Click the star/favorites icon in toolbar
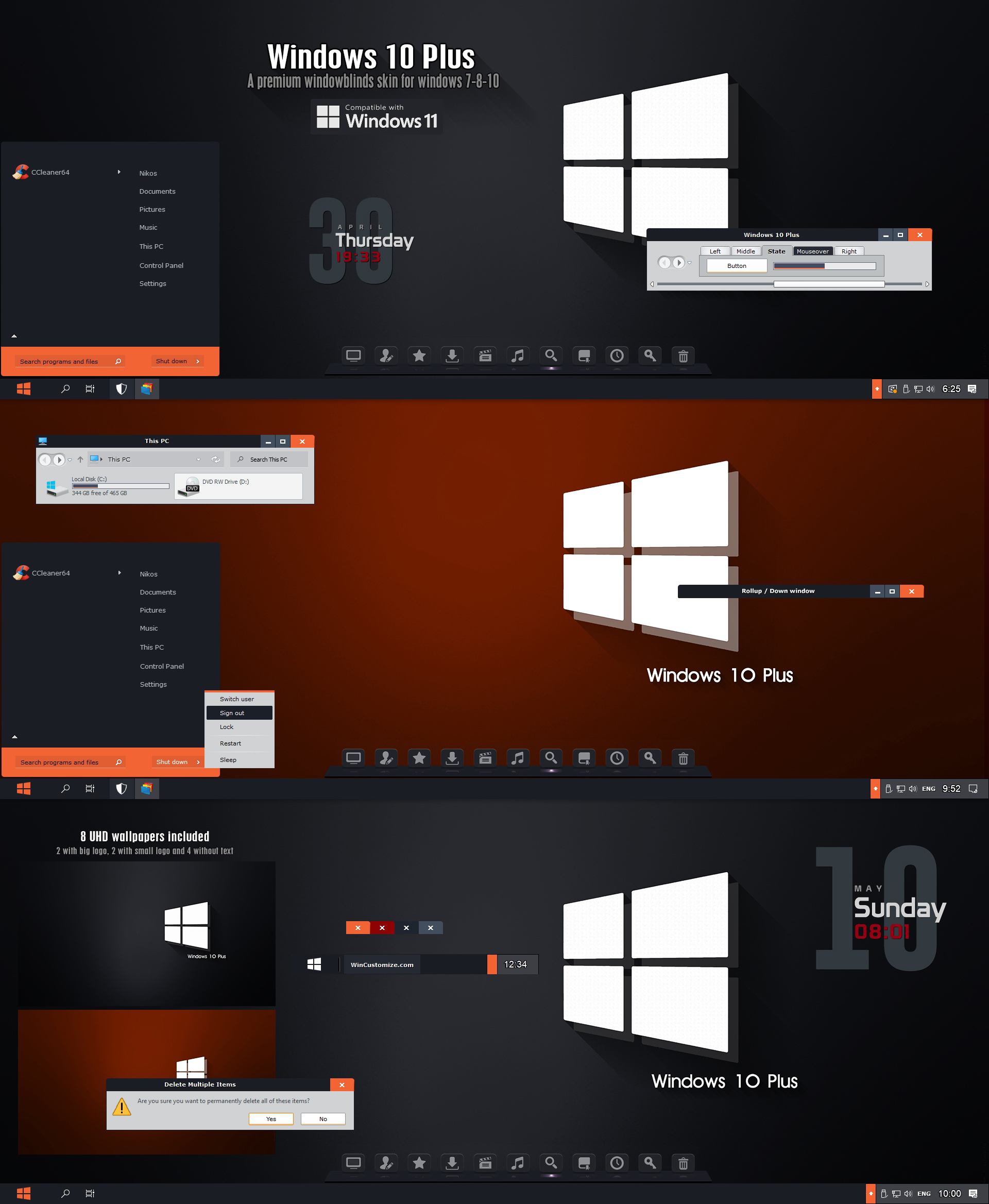 pyautogui.click(x=419, y=358)
